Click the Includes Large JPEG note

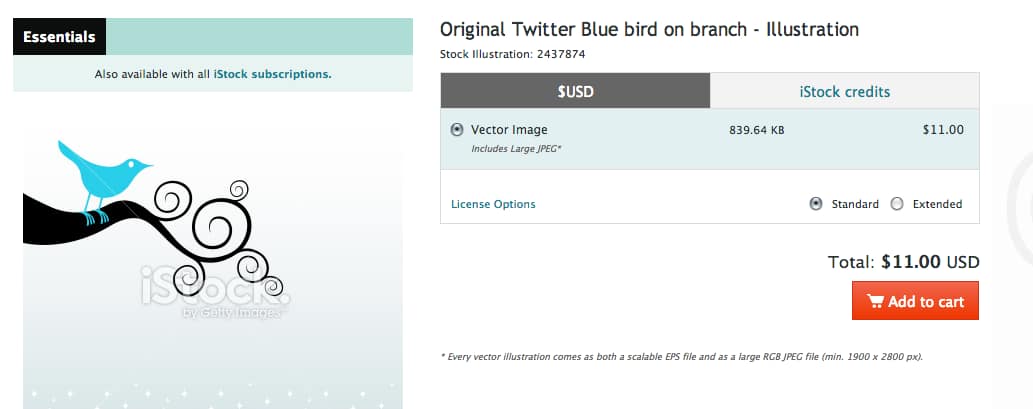tap(517, 149)
